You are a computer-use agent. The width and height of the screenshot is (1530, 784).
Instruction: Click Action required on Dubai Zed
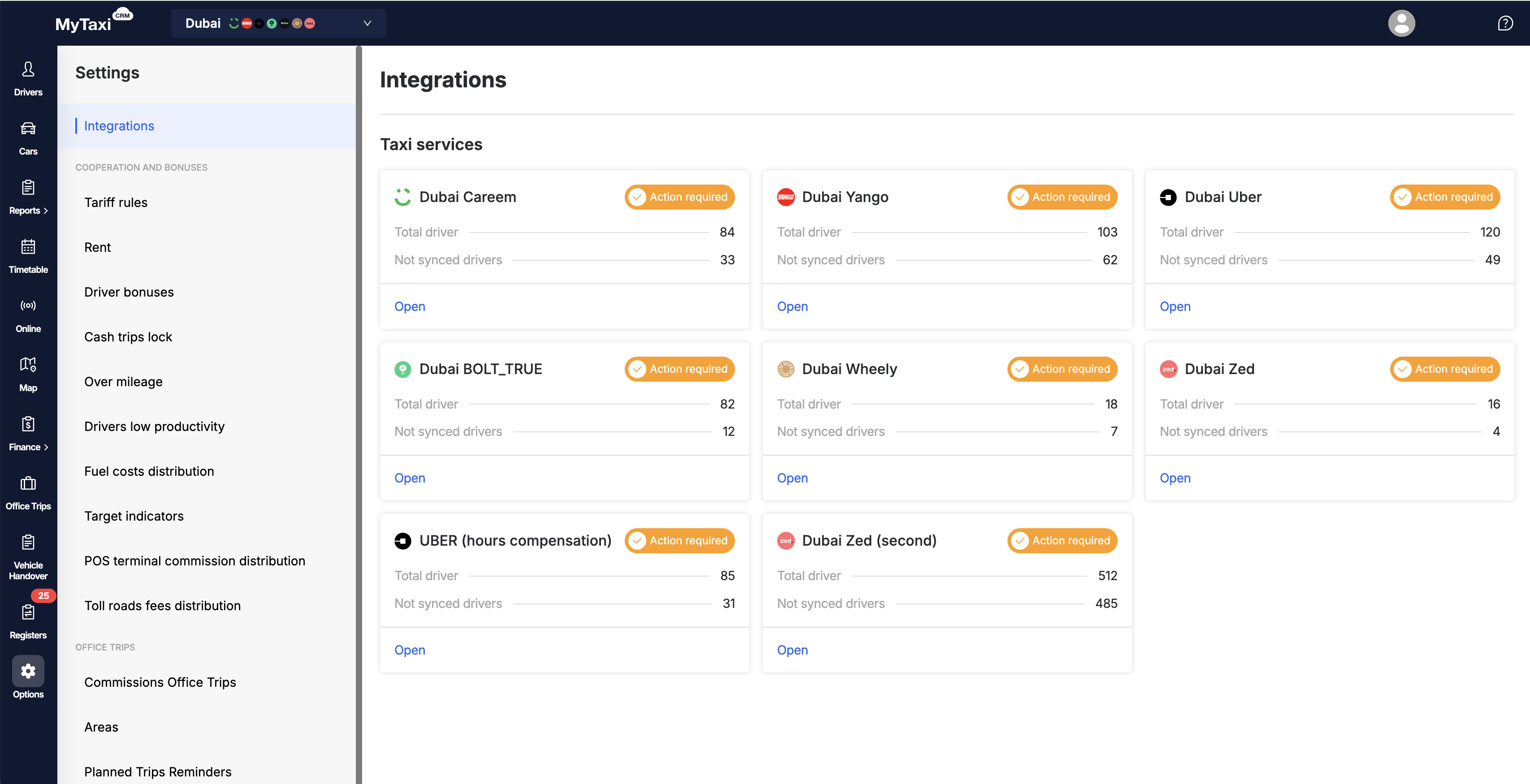[x=1444, y=369]
